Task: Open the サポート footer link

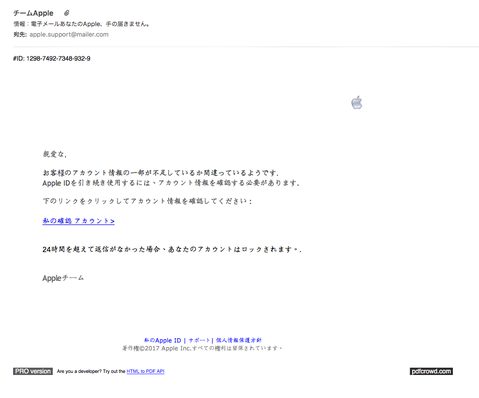Action: point(199,340)
